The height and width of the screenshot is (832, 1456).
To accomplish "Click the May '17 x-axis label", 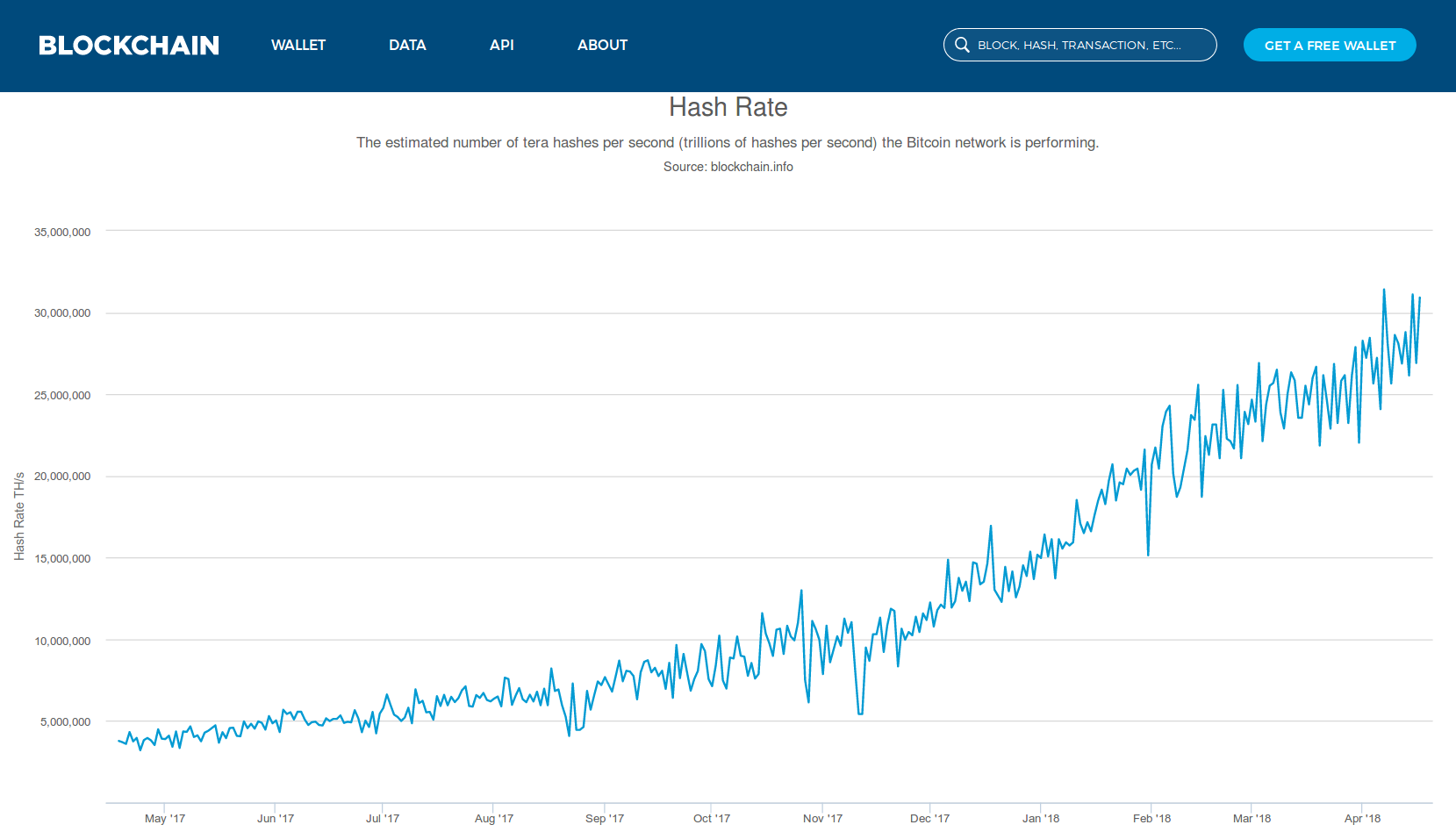I will [x=163, y=817].
